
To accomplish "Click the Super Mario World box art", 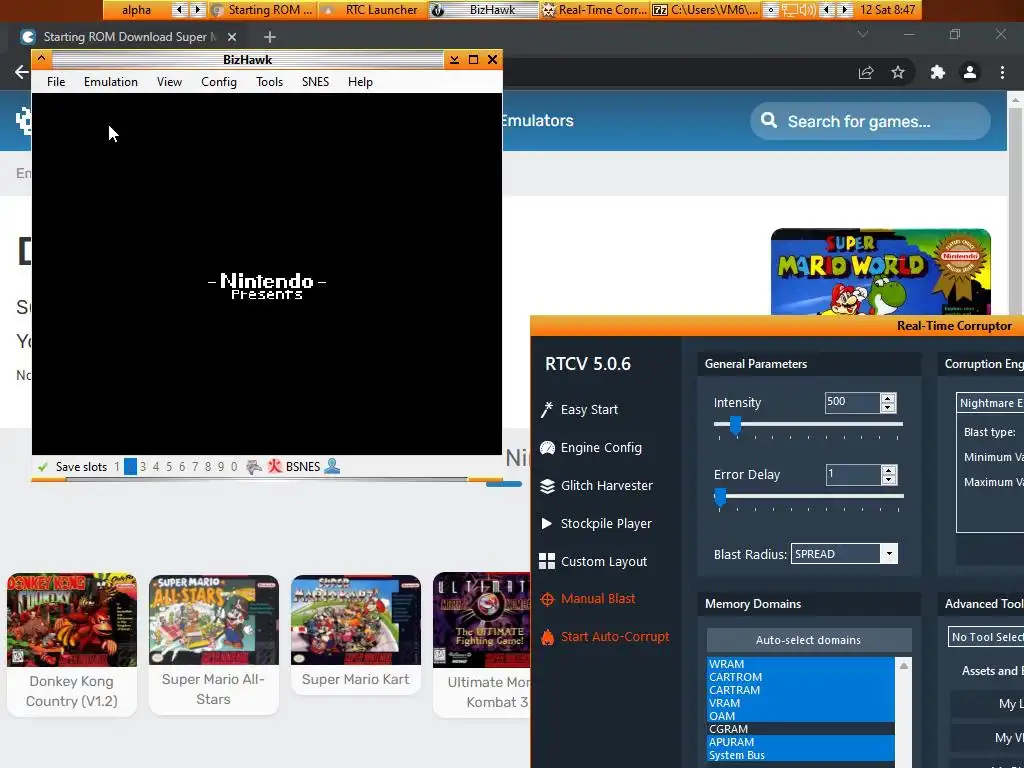I will click(x=880, y=272).
